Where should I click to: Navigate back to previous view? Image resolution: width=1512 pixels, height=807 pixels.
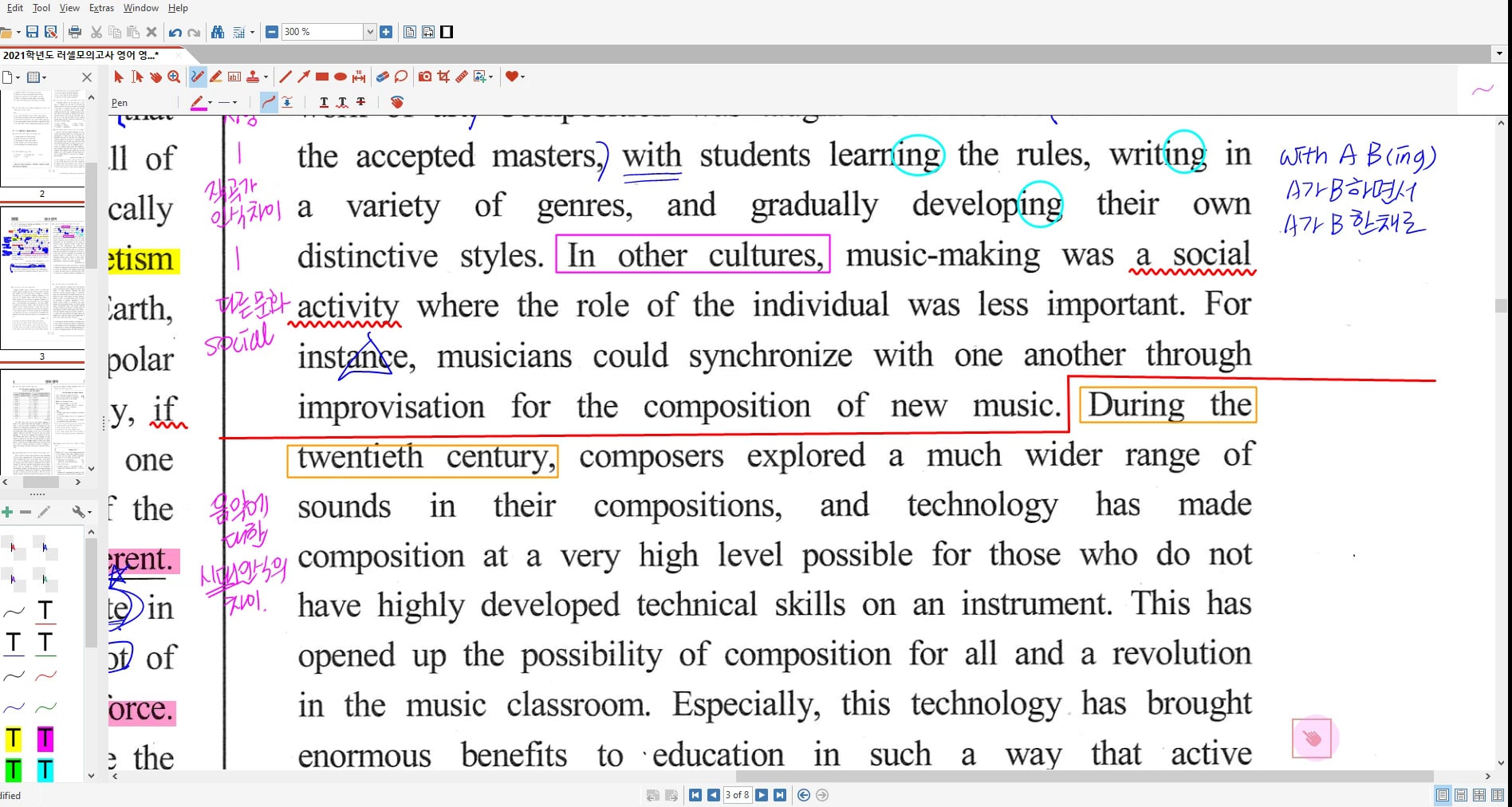(x=804, y=795)
